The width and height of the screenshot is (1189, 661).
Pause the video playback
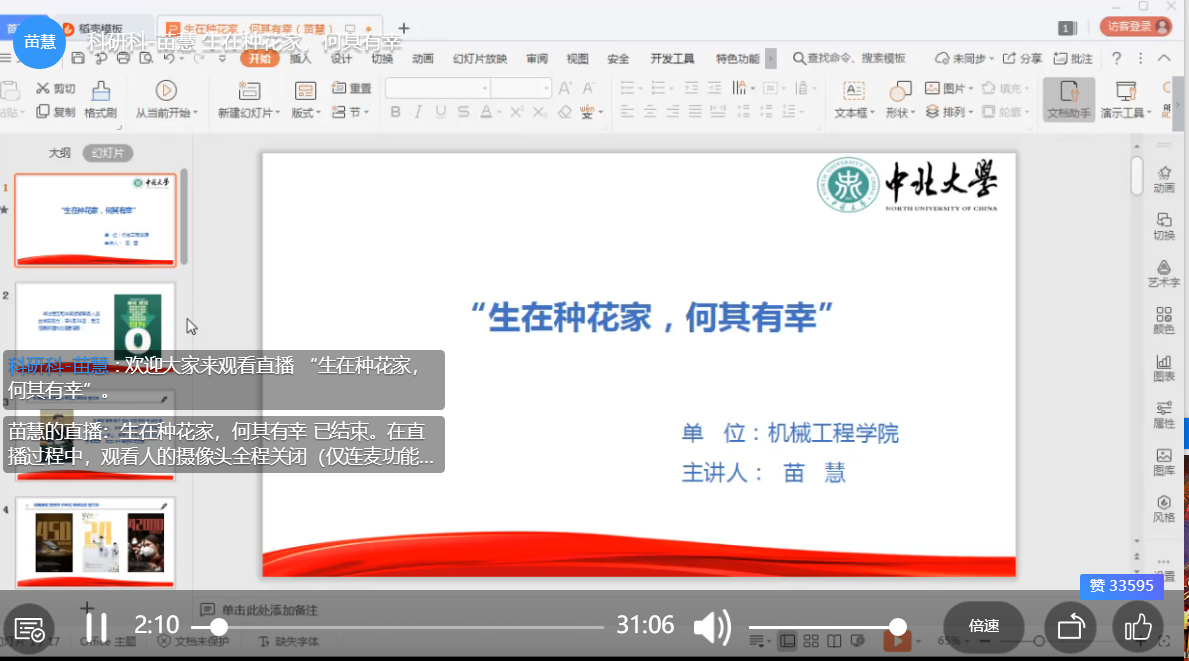tap(96, 627)
